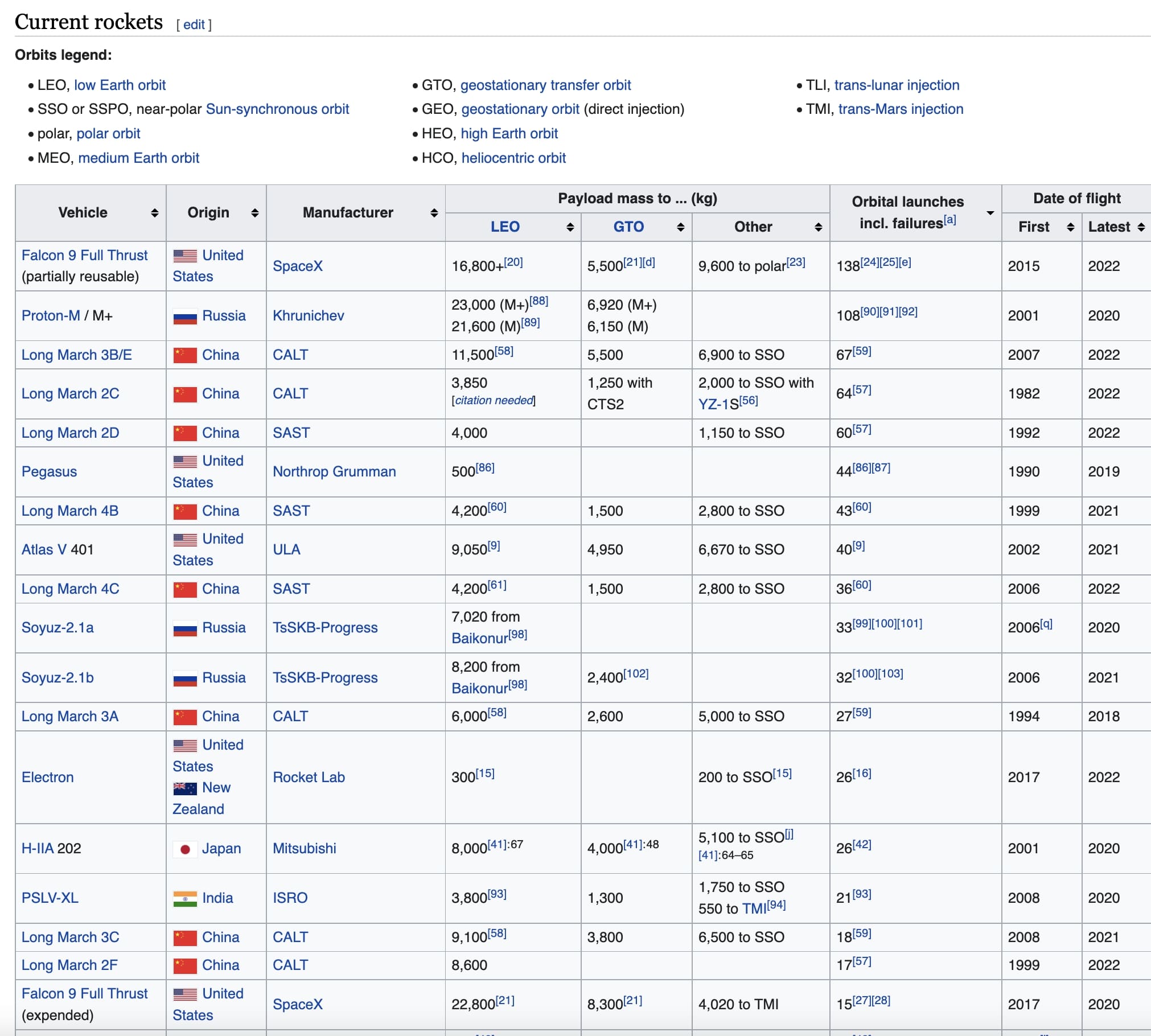The image size is (1151, 1036).
Task: Click the Japan flag icon
Action: click(x=185, y=849)
